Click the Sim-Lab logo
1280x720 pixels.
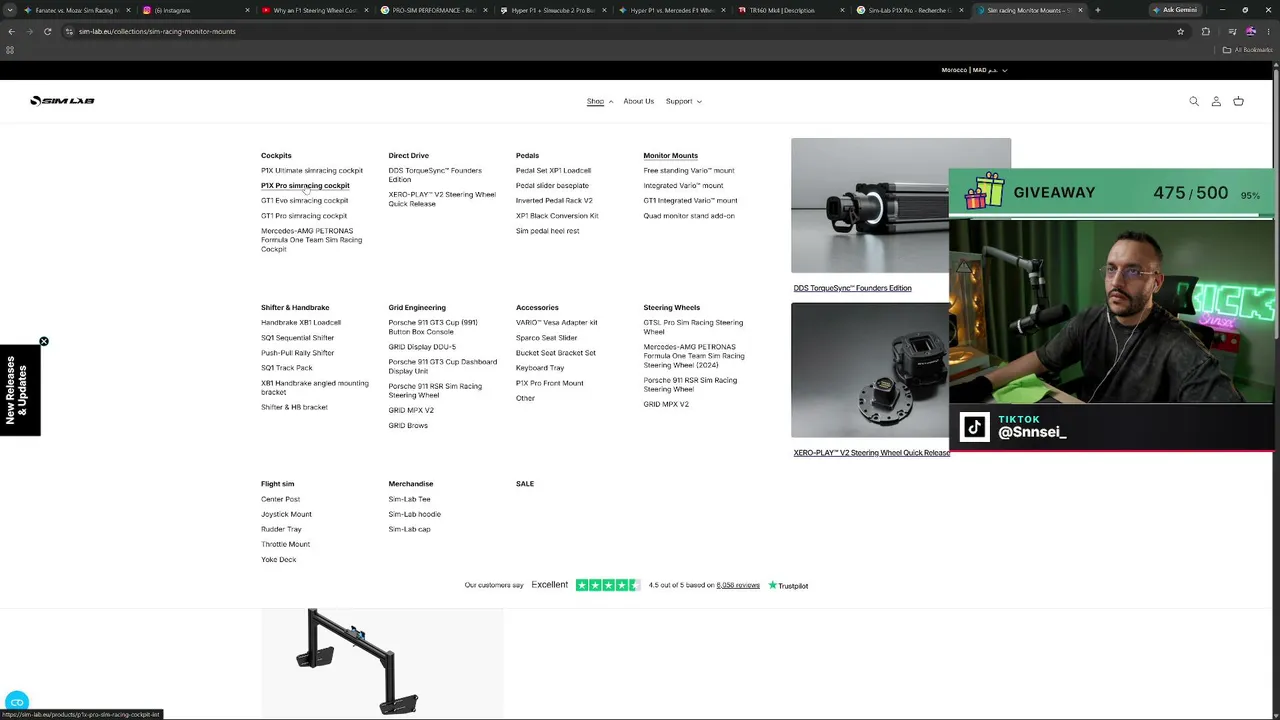tap(62, 101)
